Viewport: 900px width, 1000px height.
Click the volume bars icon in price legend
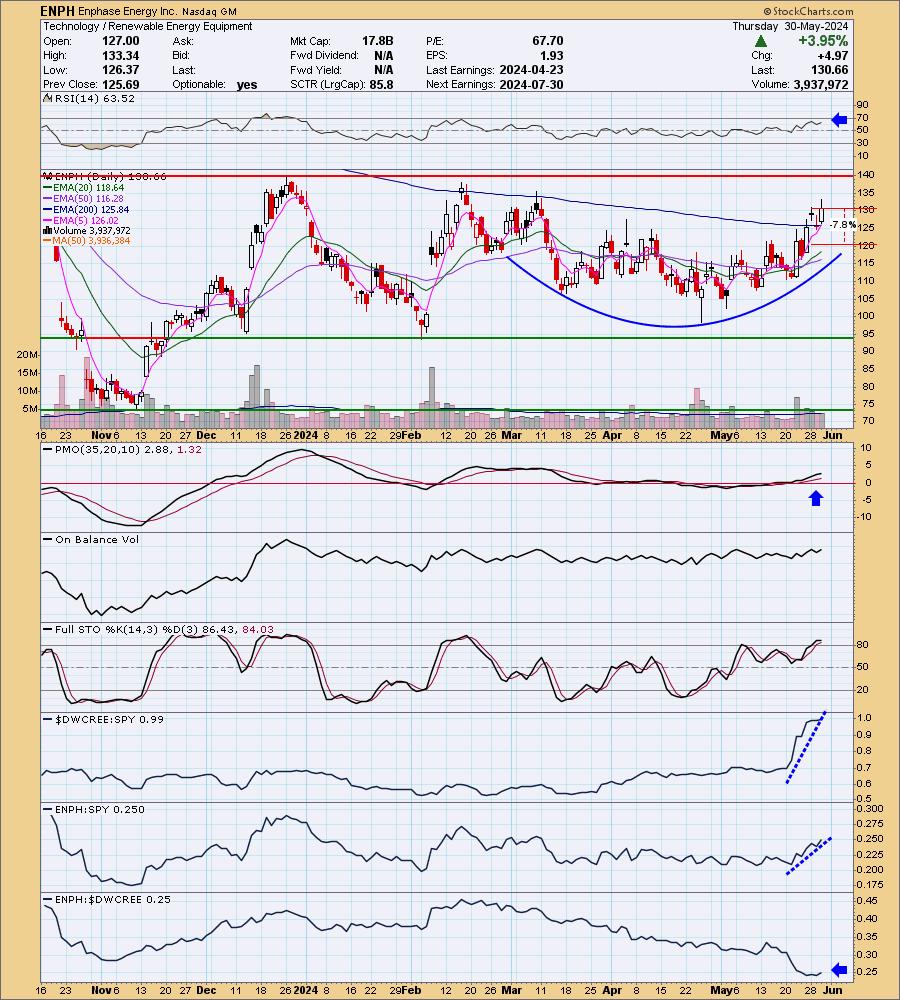pyautogui.click(x=47, y=230)
